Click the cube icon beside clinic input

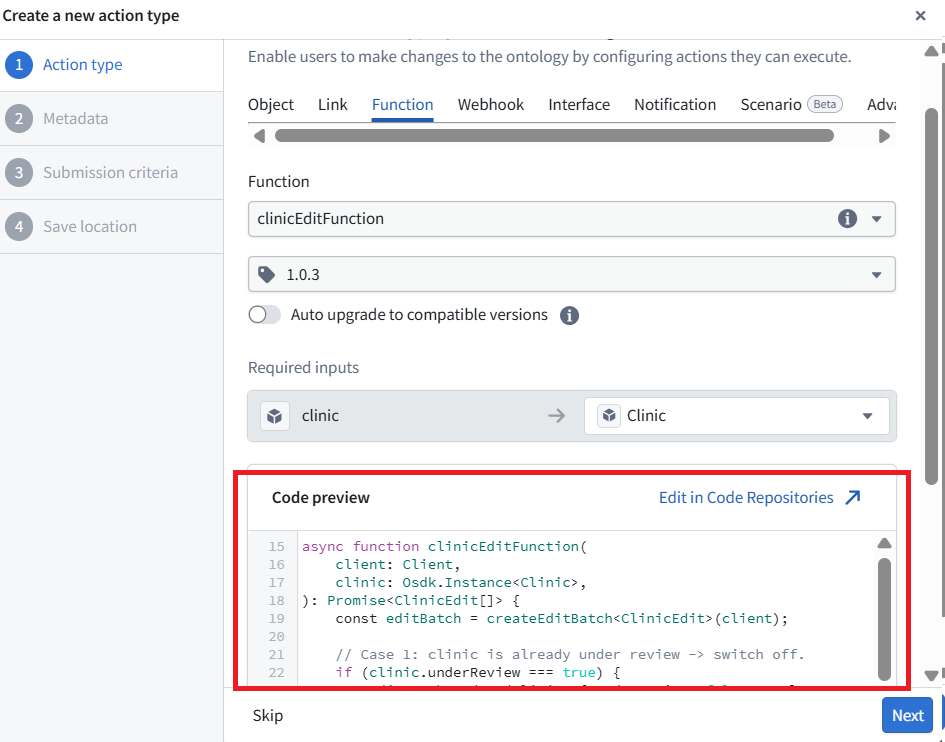pyautogui.click(x=275, y=416)
